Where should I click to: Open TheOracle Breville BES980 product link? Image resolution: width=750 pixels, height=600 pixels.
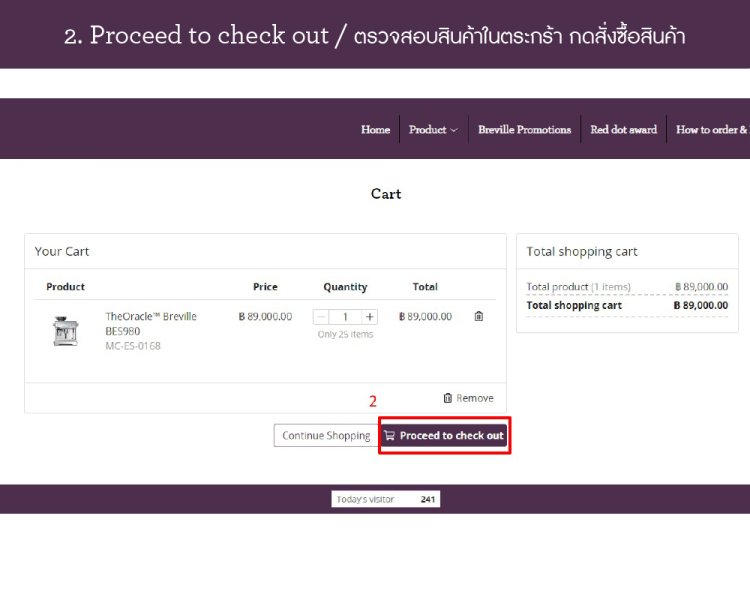[x=150, y=323]
